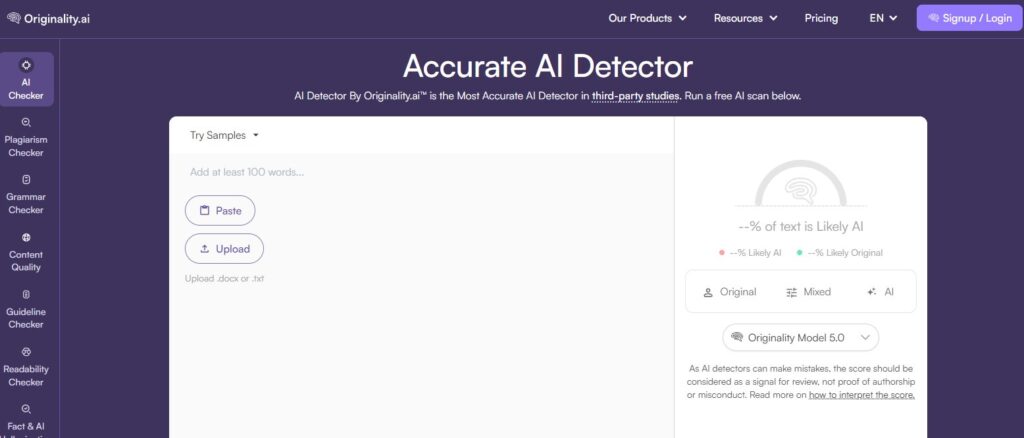
Task: Click the sparkle icon beside AI
Action: coord(872,292)
